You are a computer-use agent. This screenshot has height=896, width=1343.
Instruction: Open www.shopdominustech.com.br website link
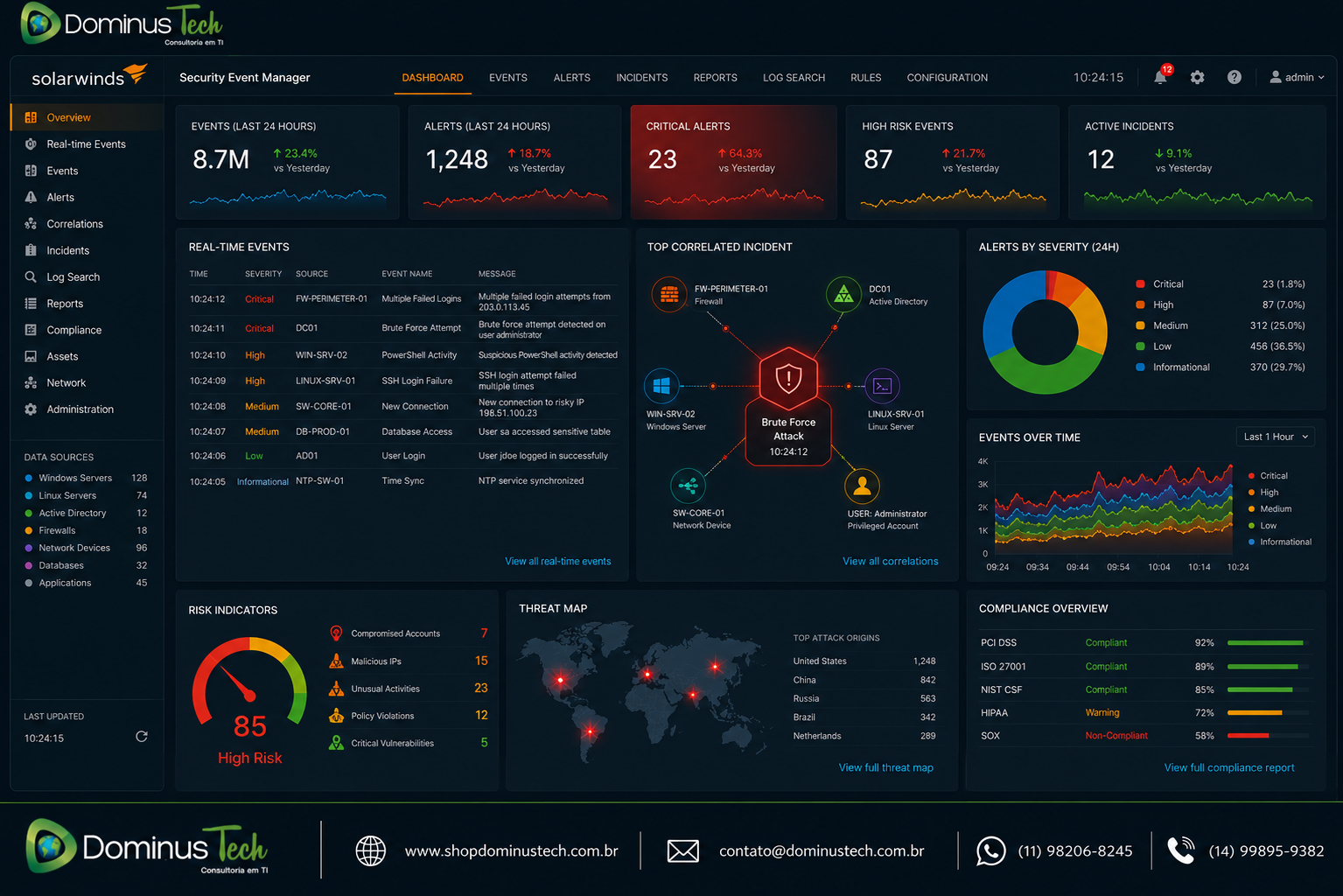pyautogui.click(x=511, y=850)
